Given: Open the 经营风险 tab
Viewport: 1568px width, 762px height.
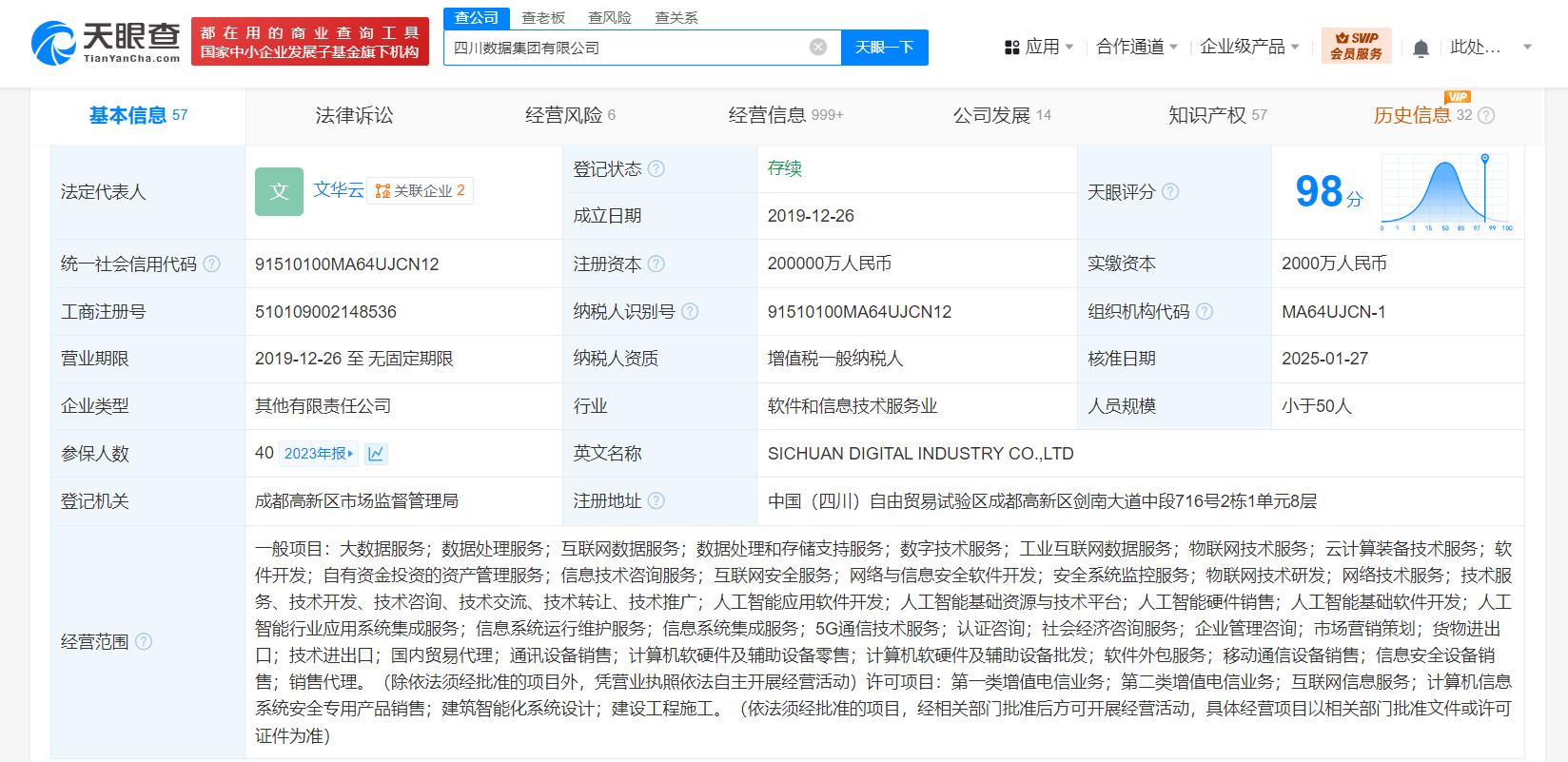Looking at the screenshot, I should pyautogui.click(x=570, y=115).
